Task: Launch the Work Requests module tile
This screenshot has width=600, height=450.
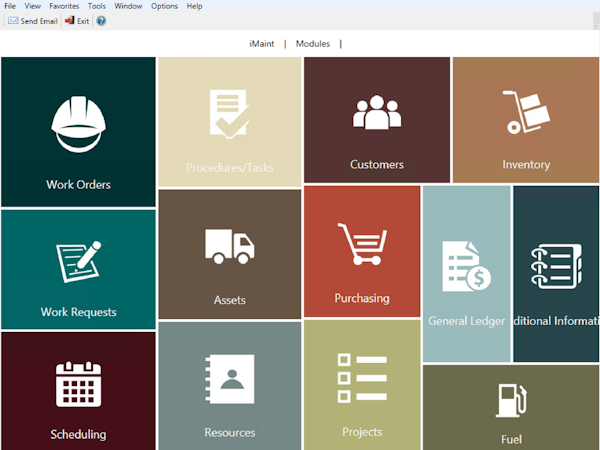Action: (78, 270)
